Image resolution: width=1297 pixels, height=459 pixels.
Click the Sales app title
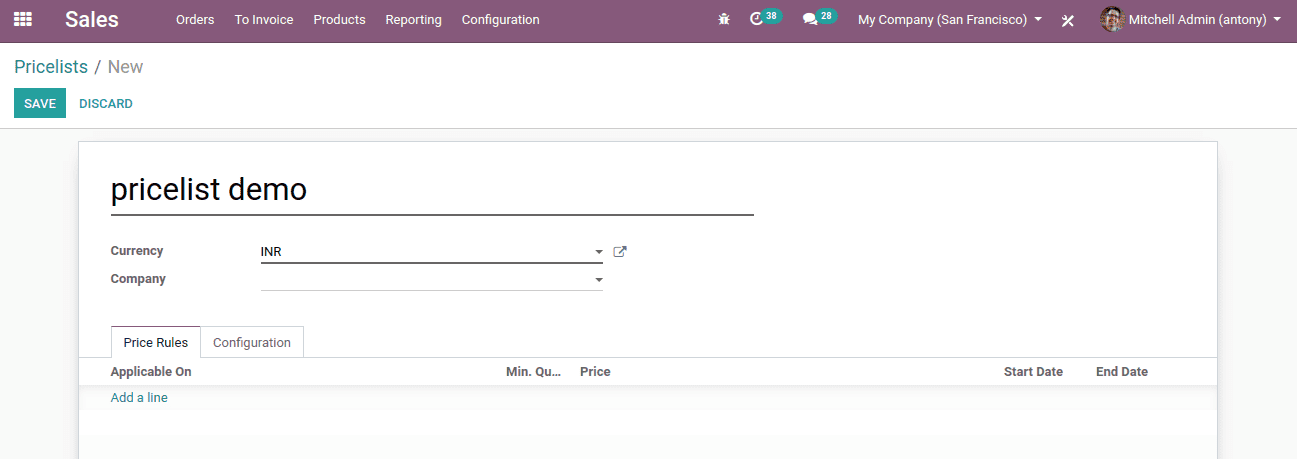point(92,19)
